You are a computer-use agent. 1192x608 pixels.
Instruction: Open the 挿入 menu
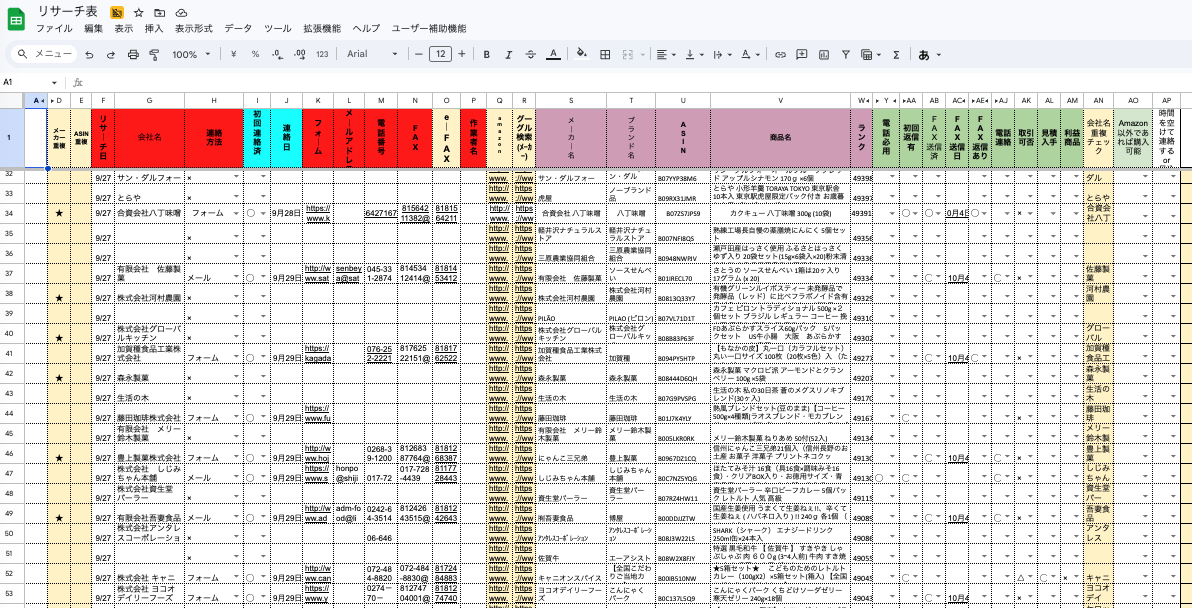pos(154,29)
